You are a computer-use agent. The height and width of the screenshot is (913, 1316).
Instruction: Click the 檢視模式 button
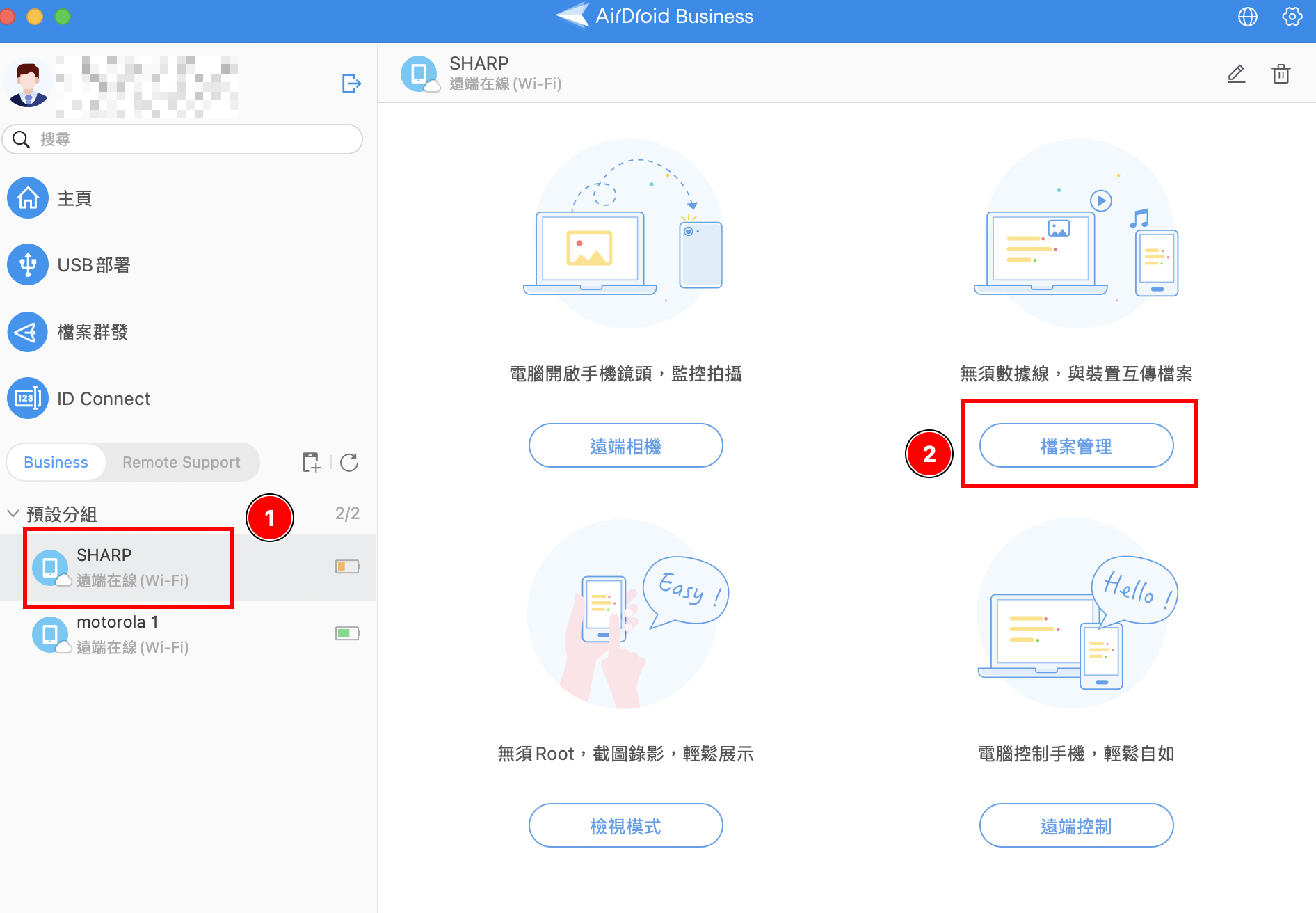[x=625, y=825]
